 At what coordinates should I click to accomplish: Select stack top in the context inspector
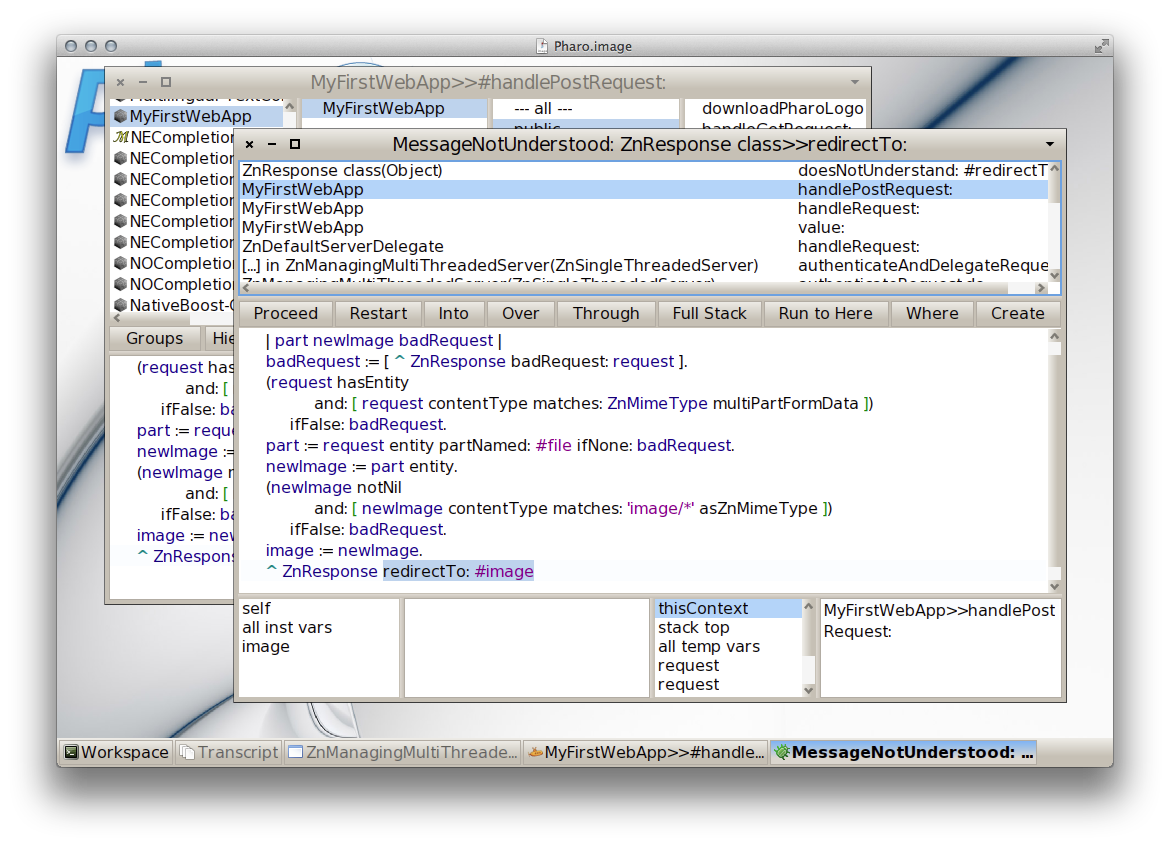(x=728, y=627)
